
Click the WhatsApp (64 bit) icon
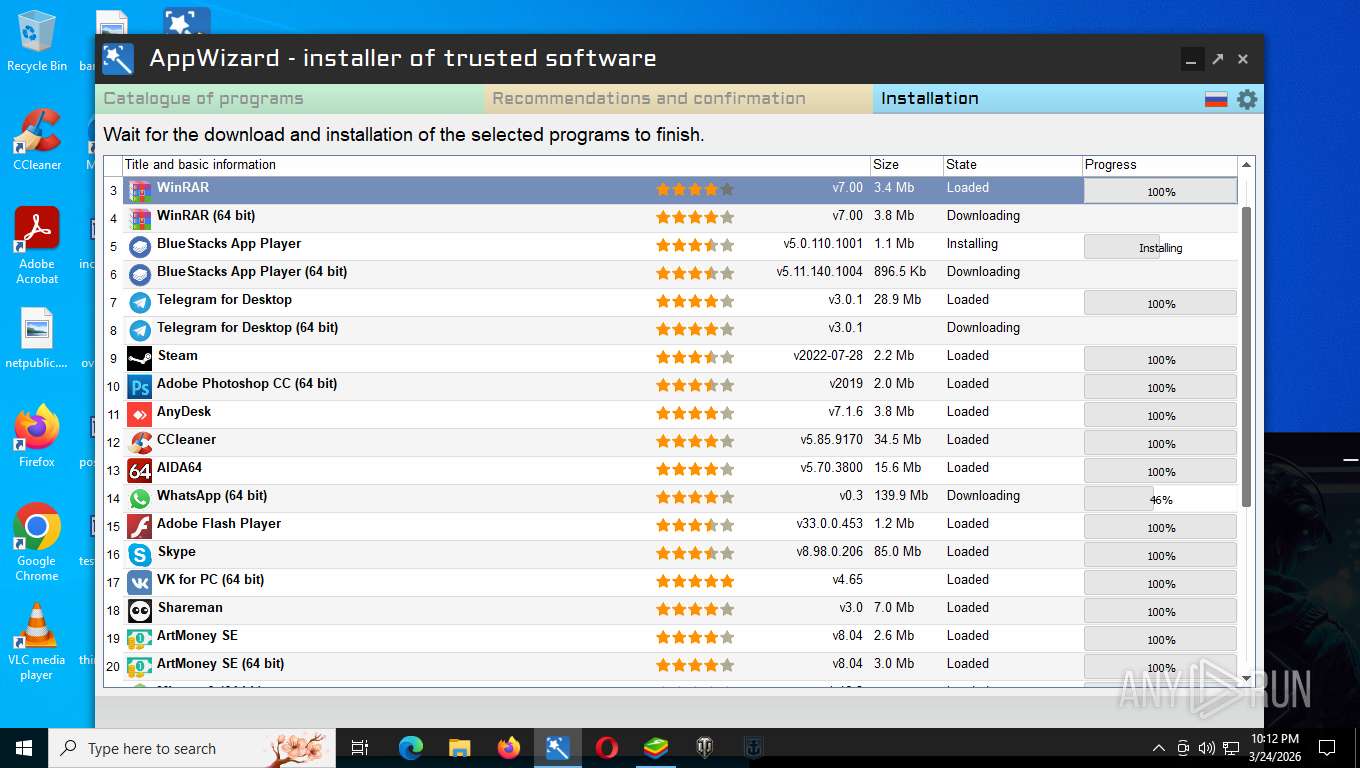point(140,498)
